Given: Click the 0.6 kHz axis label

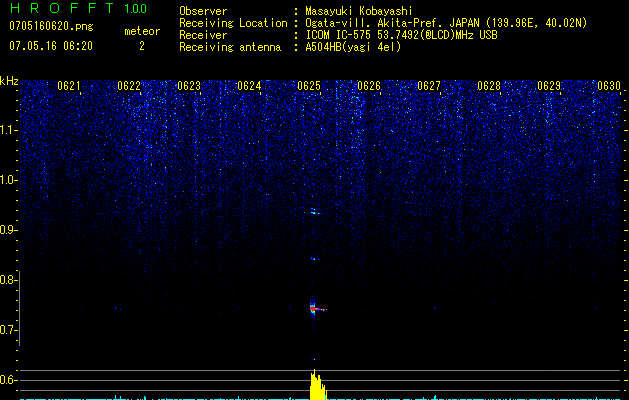Looking at the screenshot, I should 8,380.
